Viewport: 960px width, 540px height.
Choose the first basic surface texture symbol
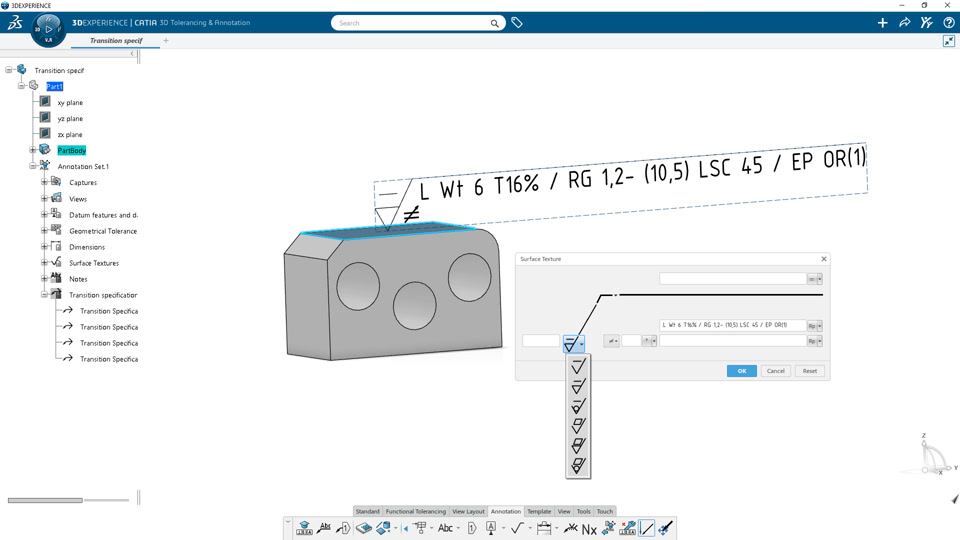[578, 366]
